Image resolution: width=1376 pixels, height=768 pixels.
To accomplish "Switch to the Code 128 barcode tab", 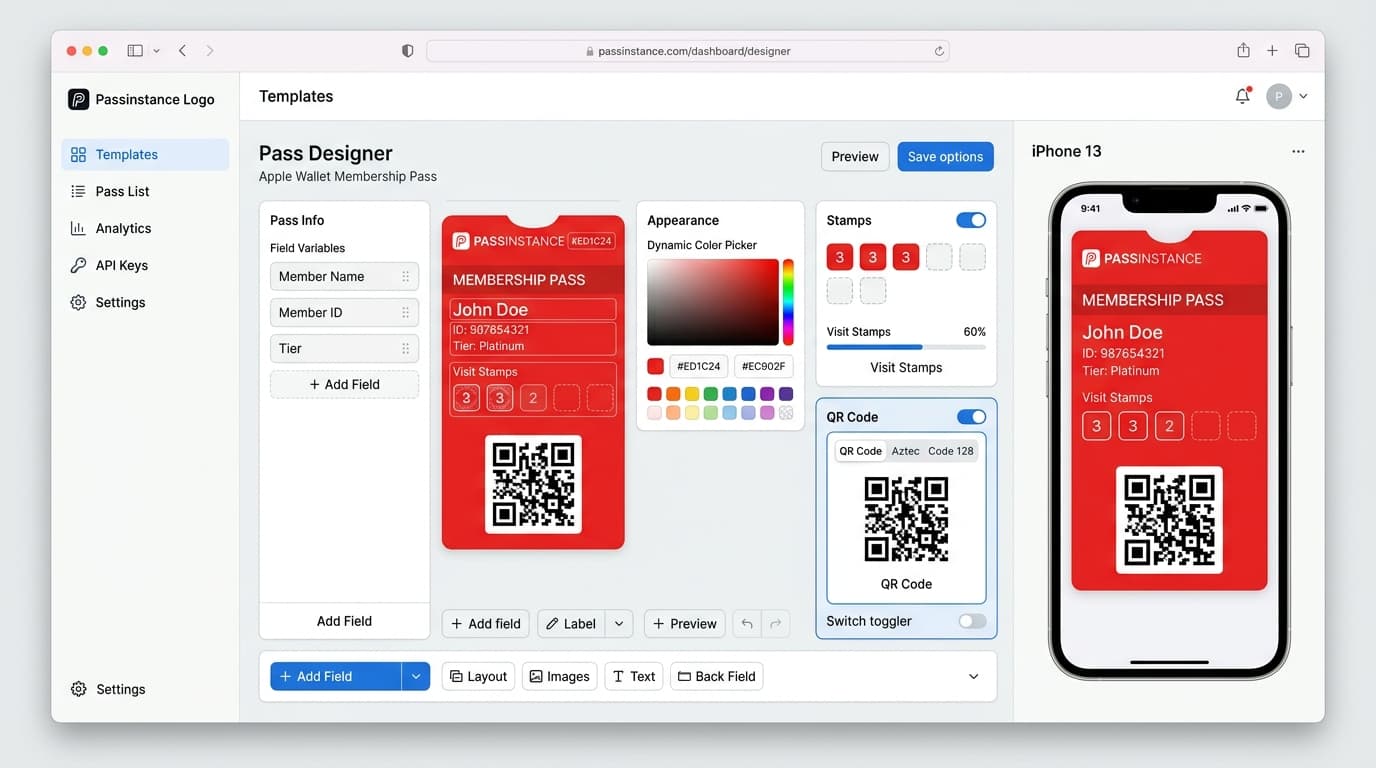I will point(951,451).
